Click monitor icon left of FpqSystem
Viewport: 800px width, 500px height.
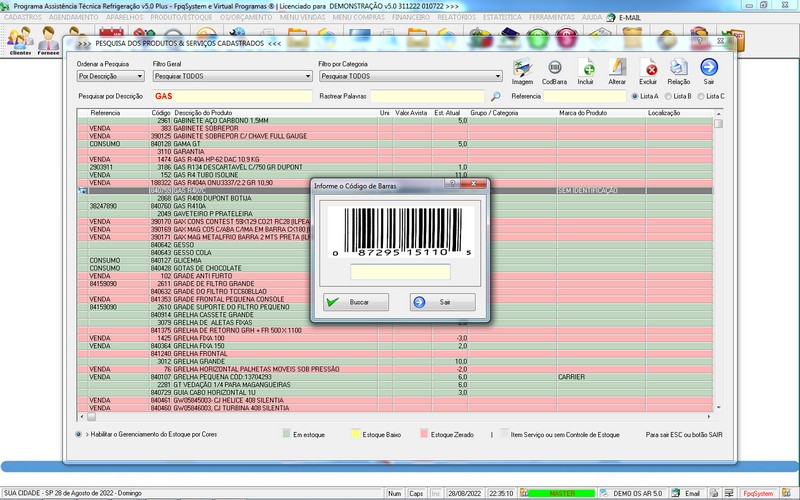pos(729,493)
